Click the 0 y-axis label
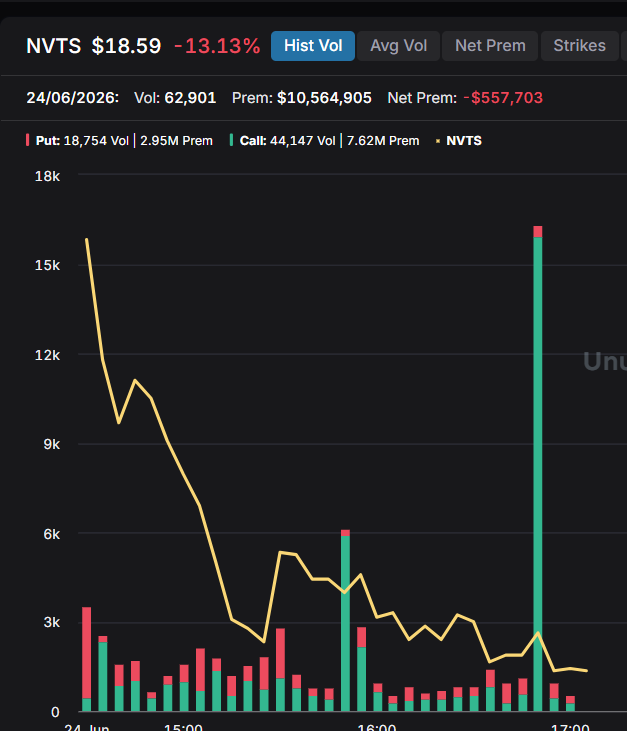The height and width of the screenshot is (731, 627). pyautogui.click(x=55, y=712)
